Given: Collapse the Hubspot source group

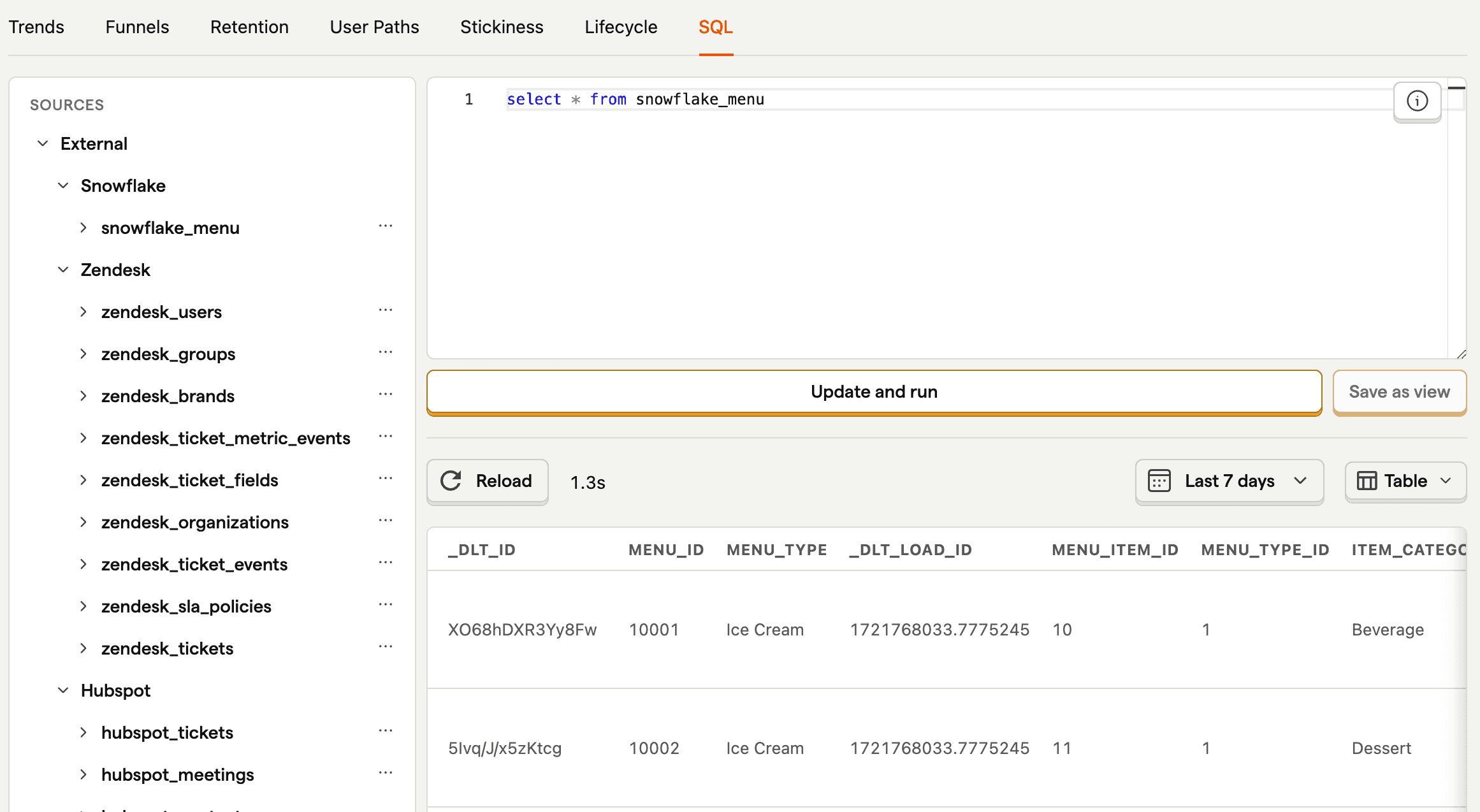Looking at the screenshot, I should (x=63, y=690).
